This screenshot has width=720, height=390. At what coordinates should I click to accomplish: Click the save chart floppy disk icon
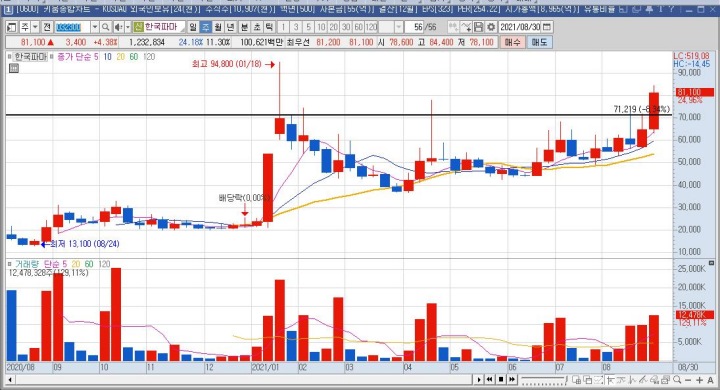478,27
